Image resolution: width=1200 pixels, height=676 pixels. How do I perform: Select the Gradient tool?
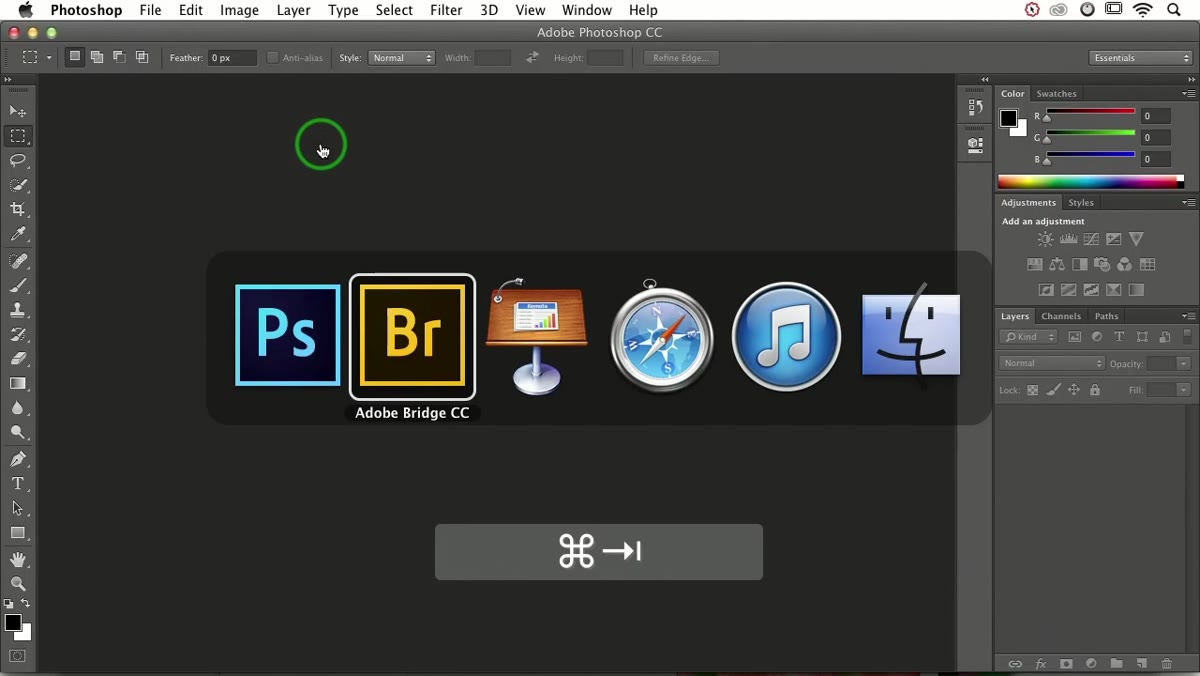point(18,384)
